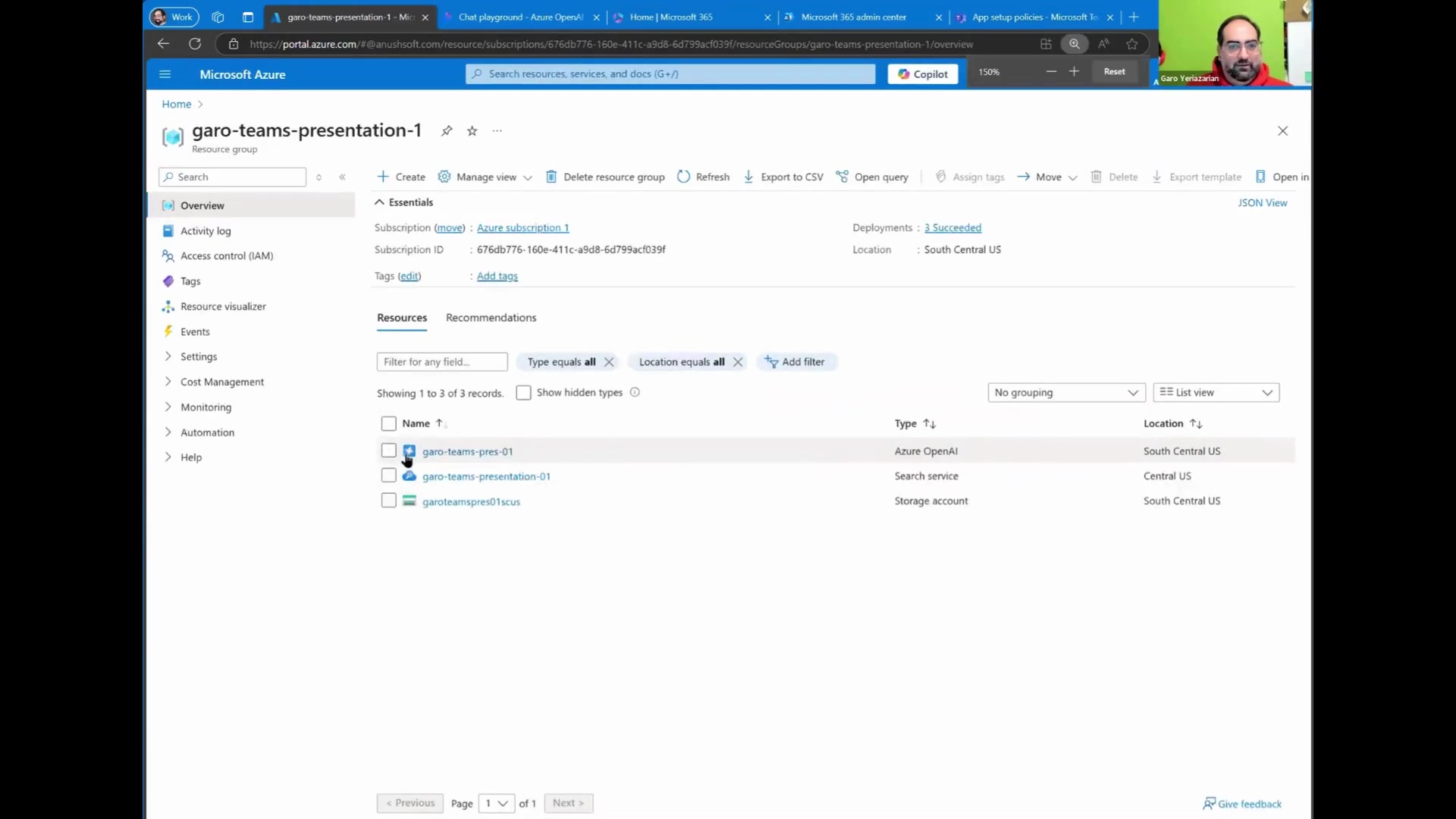Open a new browser tab

pyautogui.click(x=1134, y=17)
